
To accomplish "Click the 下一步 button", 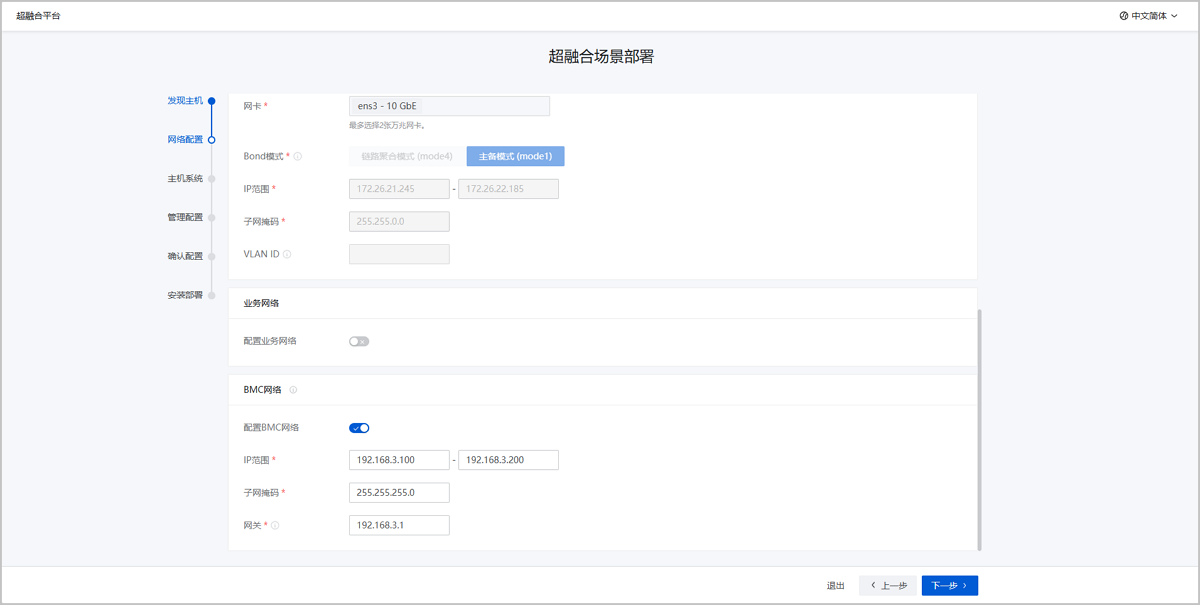I will tap(949, 586).
